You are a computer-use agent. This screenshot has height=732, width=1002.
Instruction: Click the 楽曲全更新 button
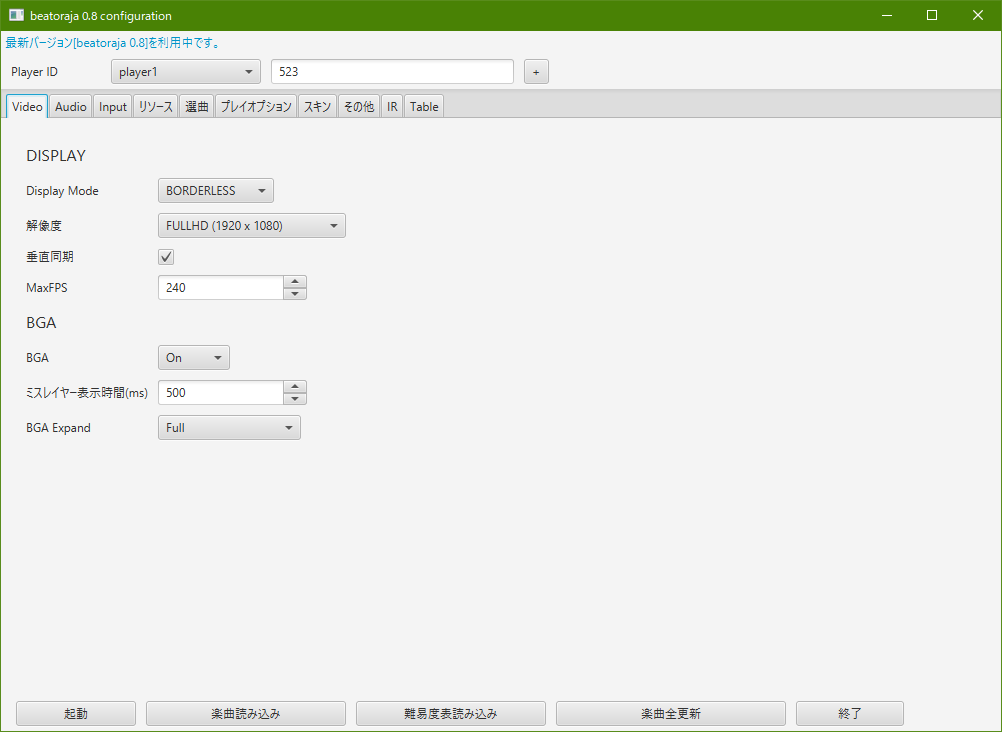[671, 713]
